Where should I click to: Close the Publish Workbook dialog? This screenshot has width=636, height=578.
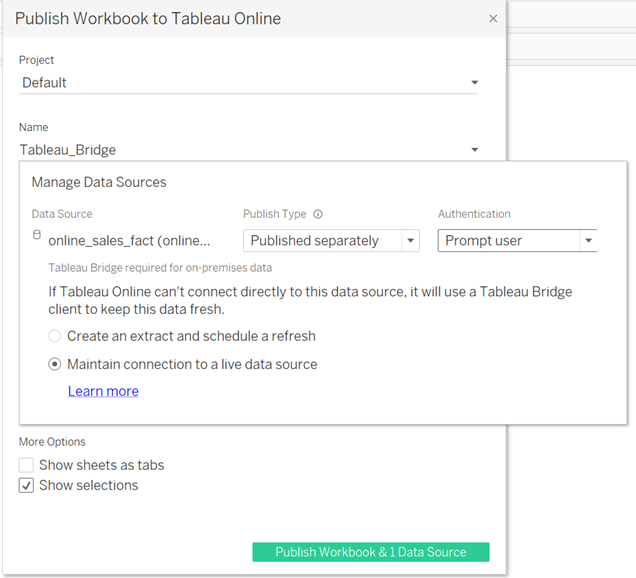(x=492, y=18)
